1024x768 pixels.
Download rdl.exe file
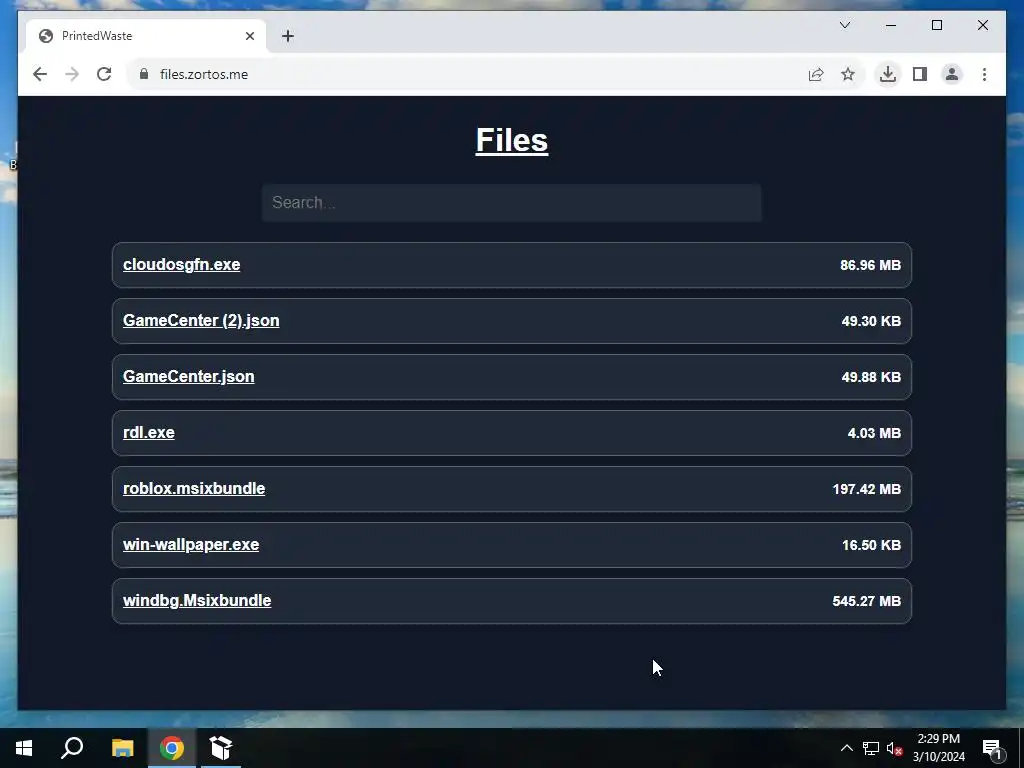[x=149, y=432]
